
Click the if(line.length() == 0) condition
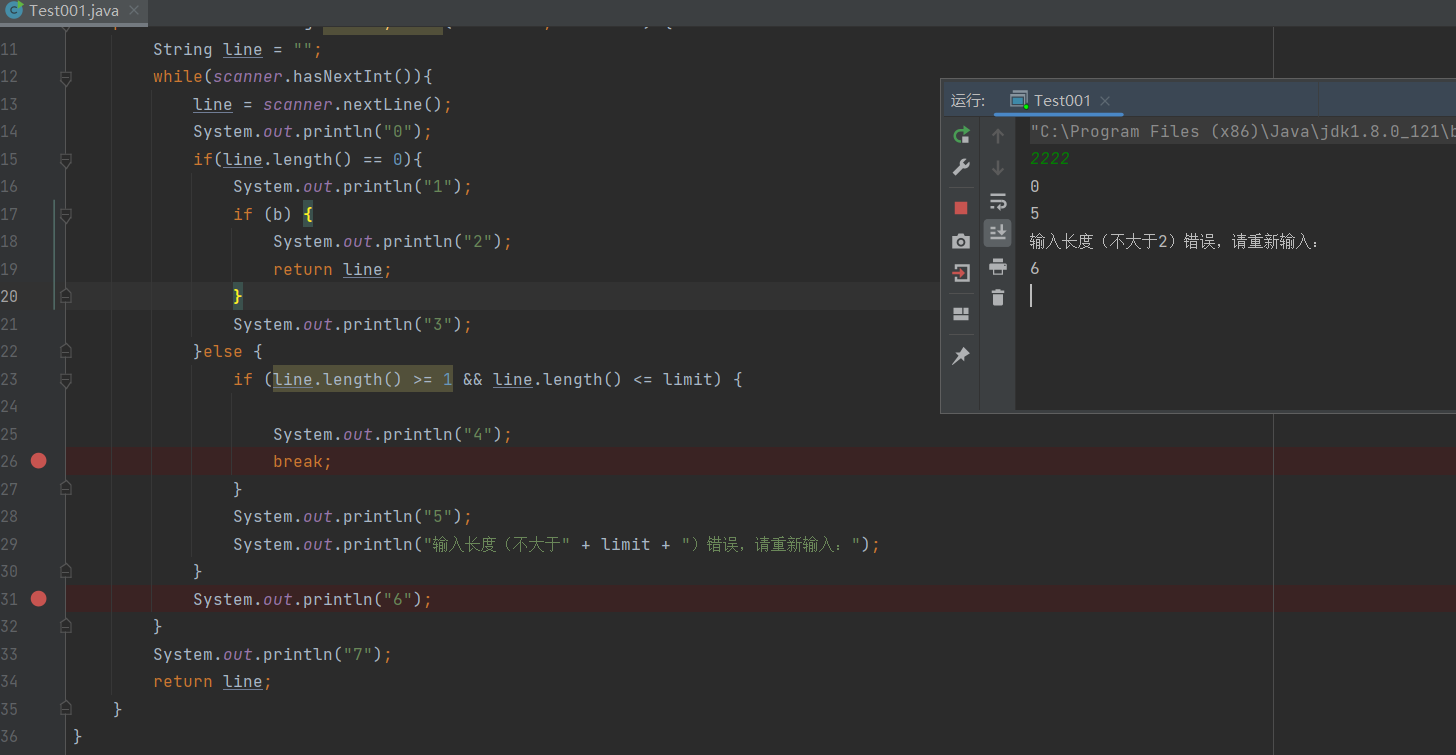[x=308, y=159]
